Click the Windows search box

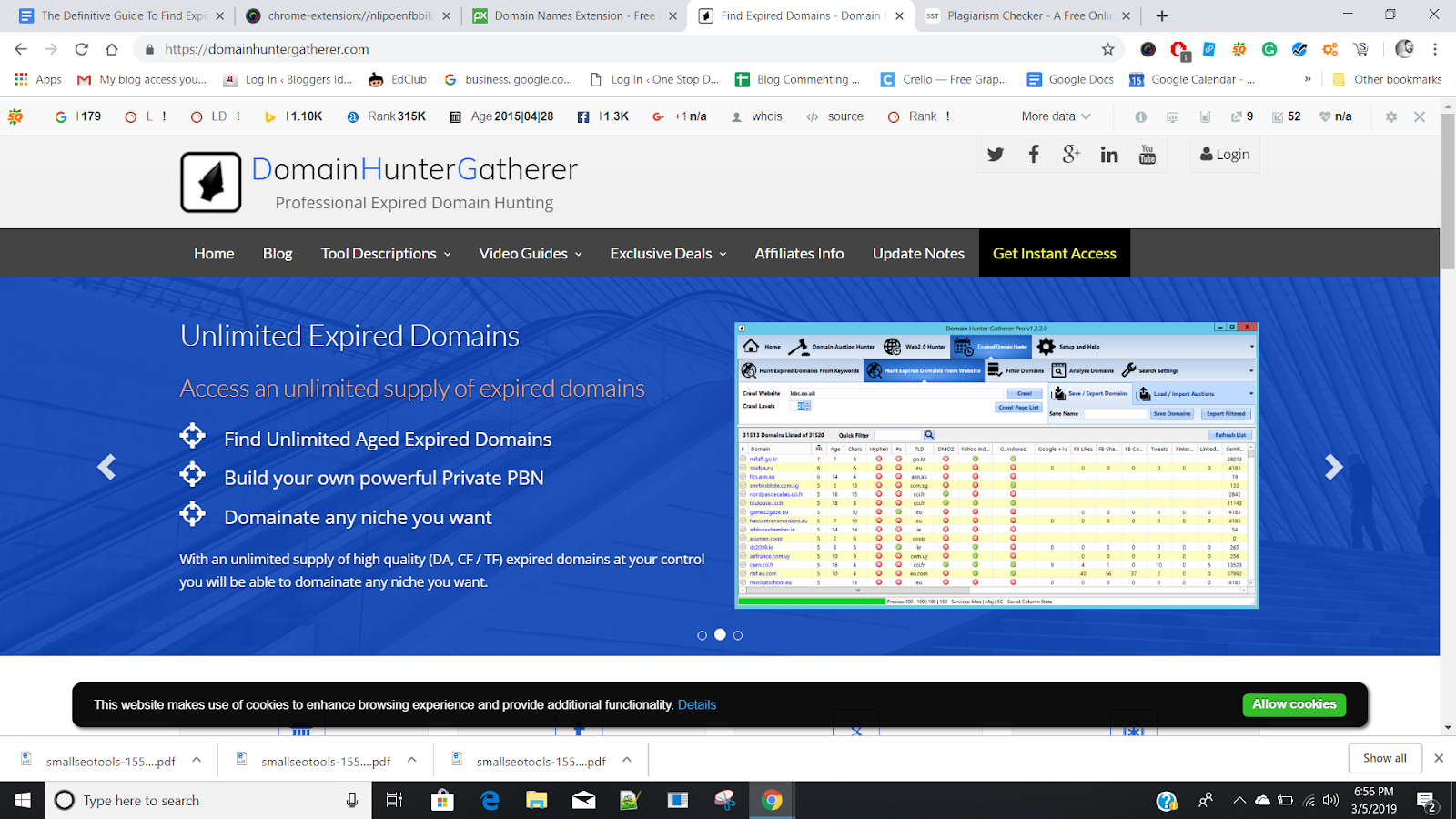point(209,800)
